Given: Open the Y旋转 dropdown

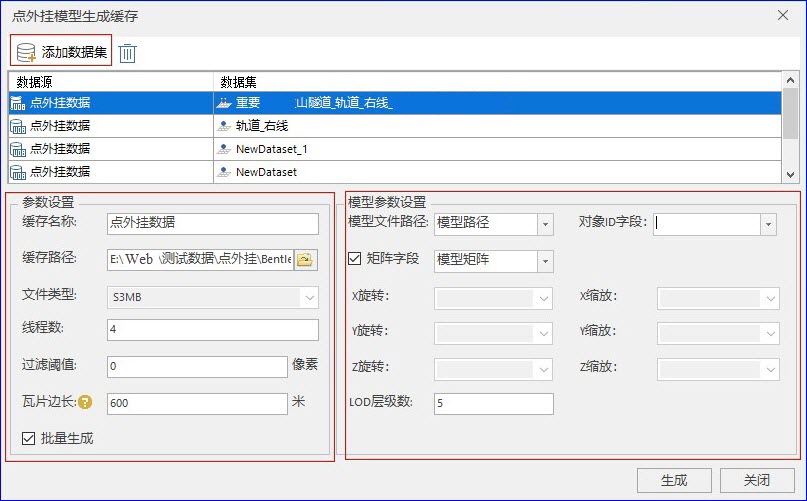Looking at the screenshot, I should click(543, 334).
